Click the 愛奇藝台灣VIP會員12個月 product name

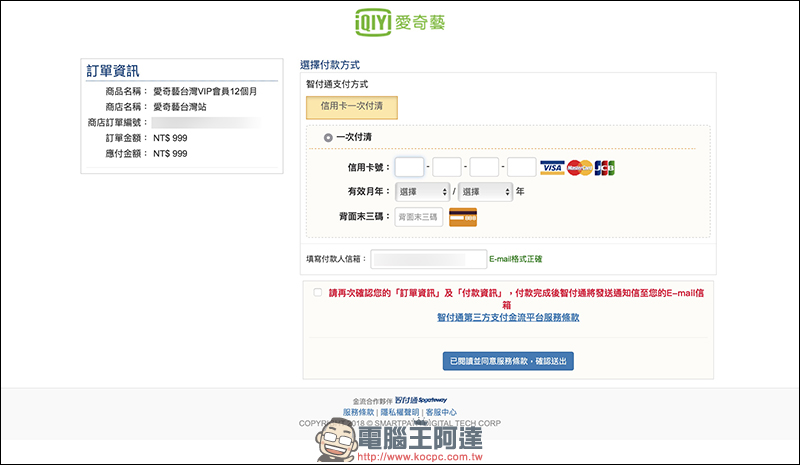pyautogui.click(x=205, y=91)
